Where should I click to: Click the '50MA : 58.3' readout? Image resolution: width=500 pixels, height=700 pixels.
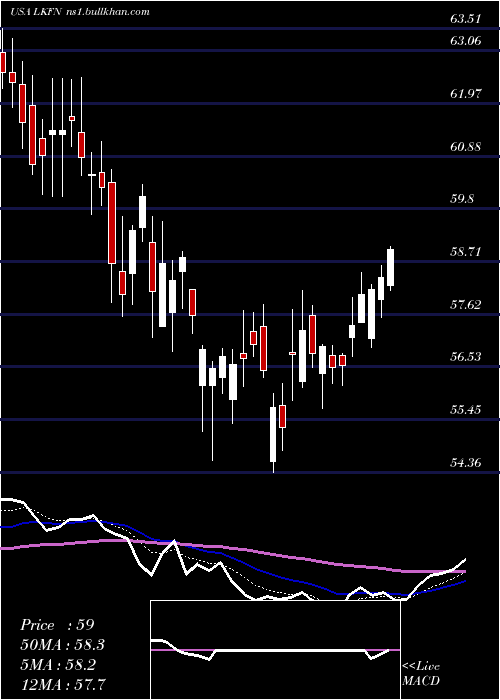point(65,645)
